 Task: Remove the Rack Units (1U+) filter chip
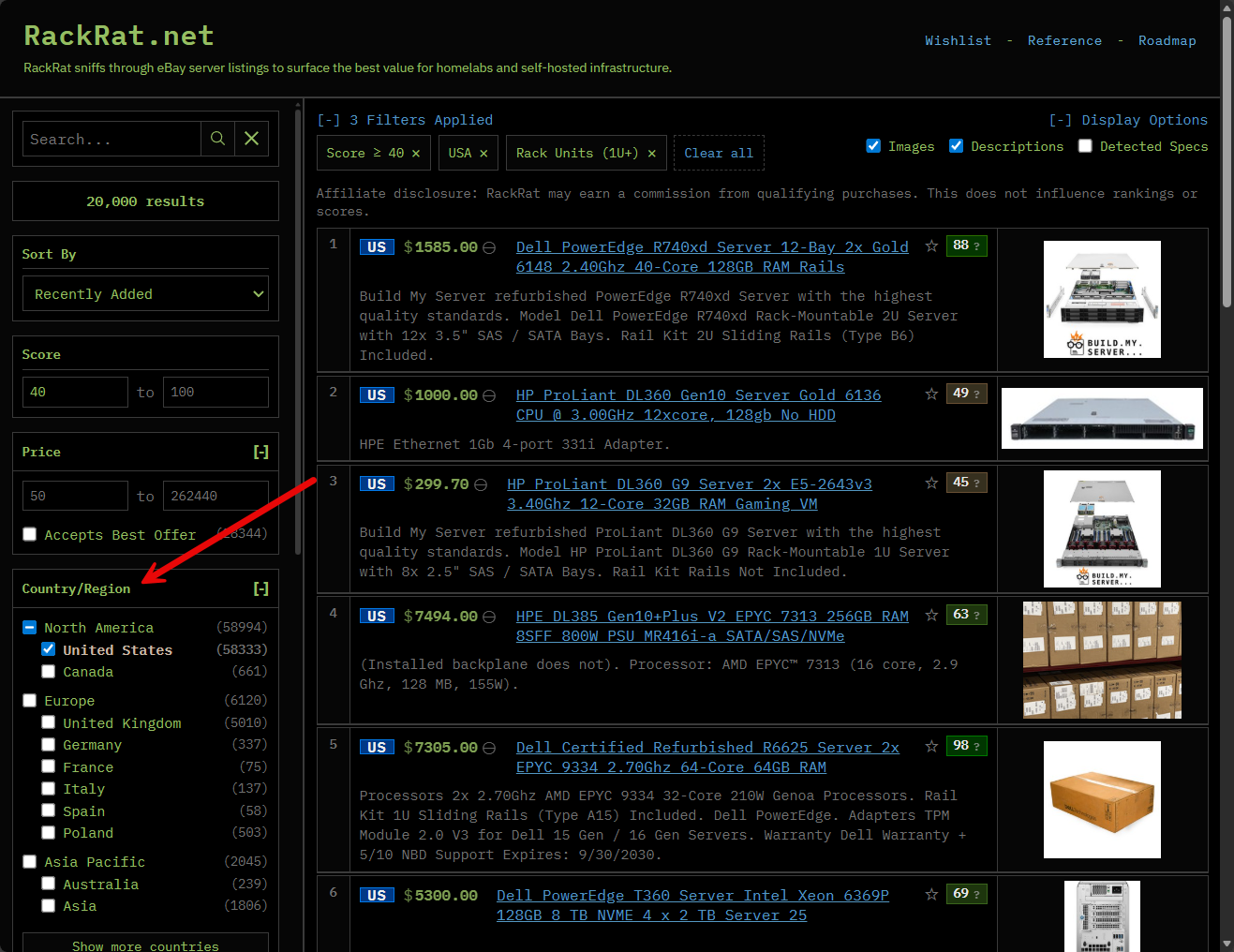(652, 153)
